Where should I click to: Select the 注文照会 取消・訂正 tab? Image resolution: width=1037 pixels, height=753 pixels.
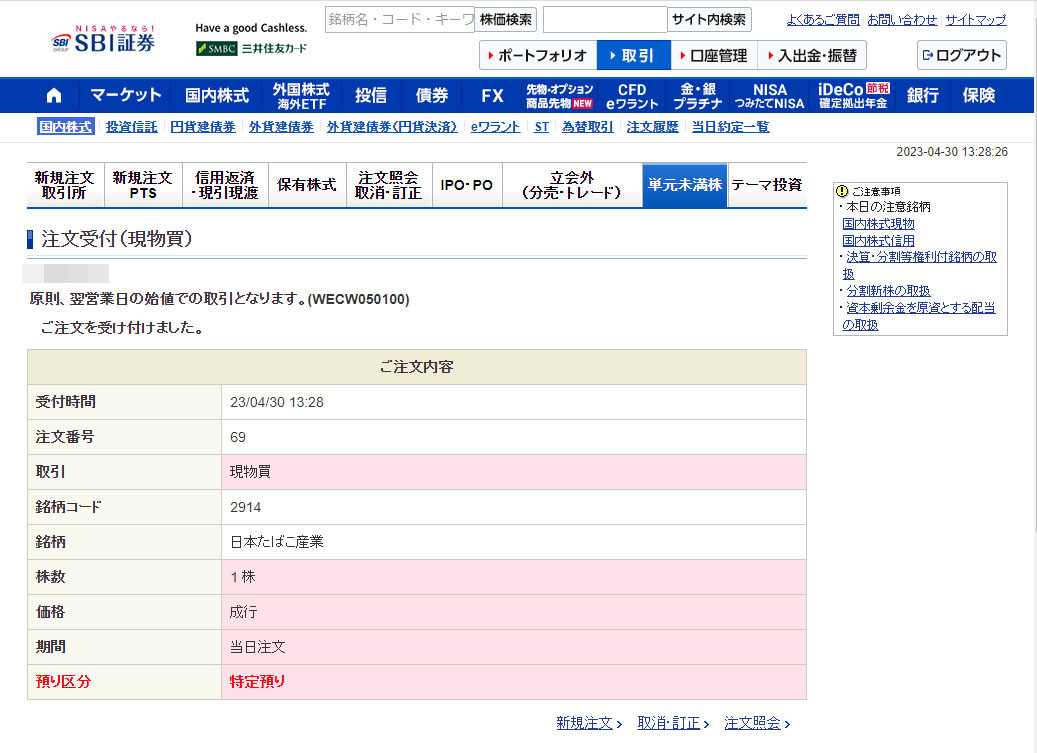389,185
